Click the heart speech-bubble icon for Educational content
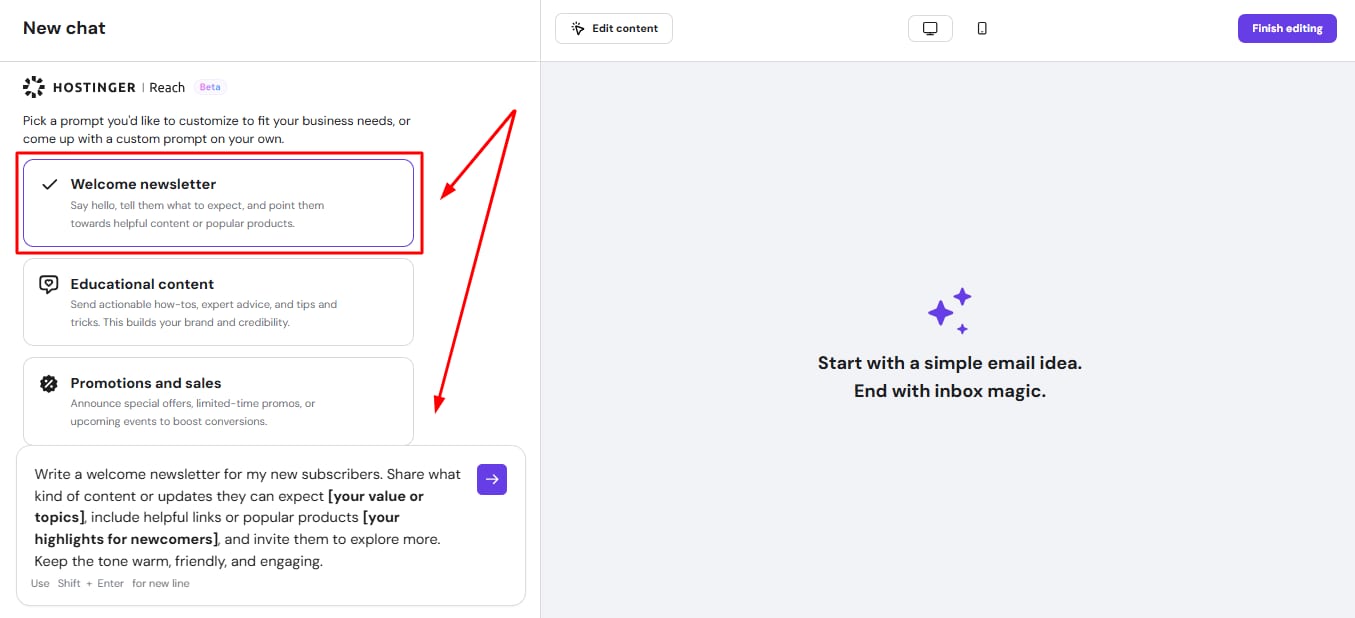The height and width of the screenshot is (618, 1355). click(49, 284)
